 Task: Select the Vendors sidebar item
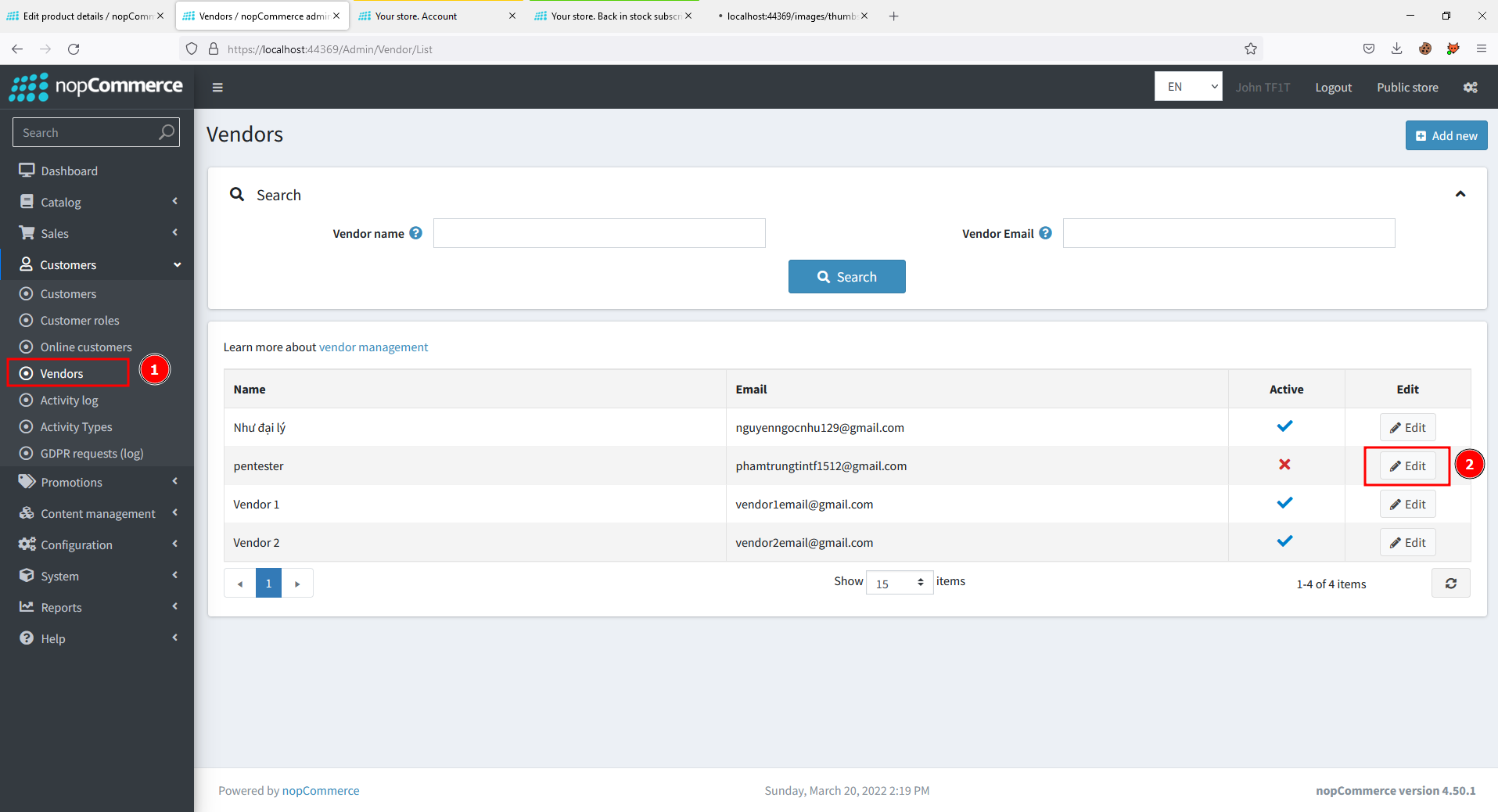(63, 373)
